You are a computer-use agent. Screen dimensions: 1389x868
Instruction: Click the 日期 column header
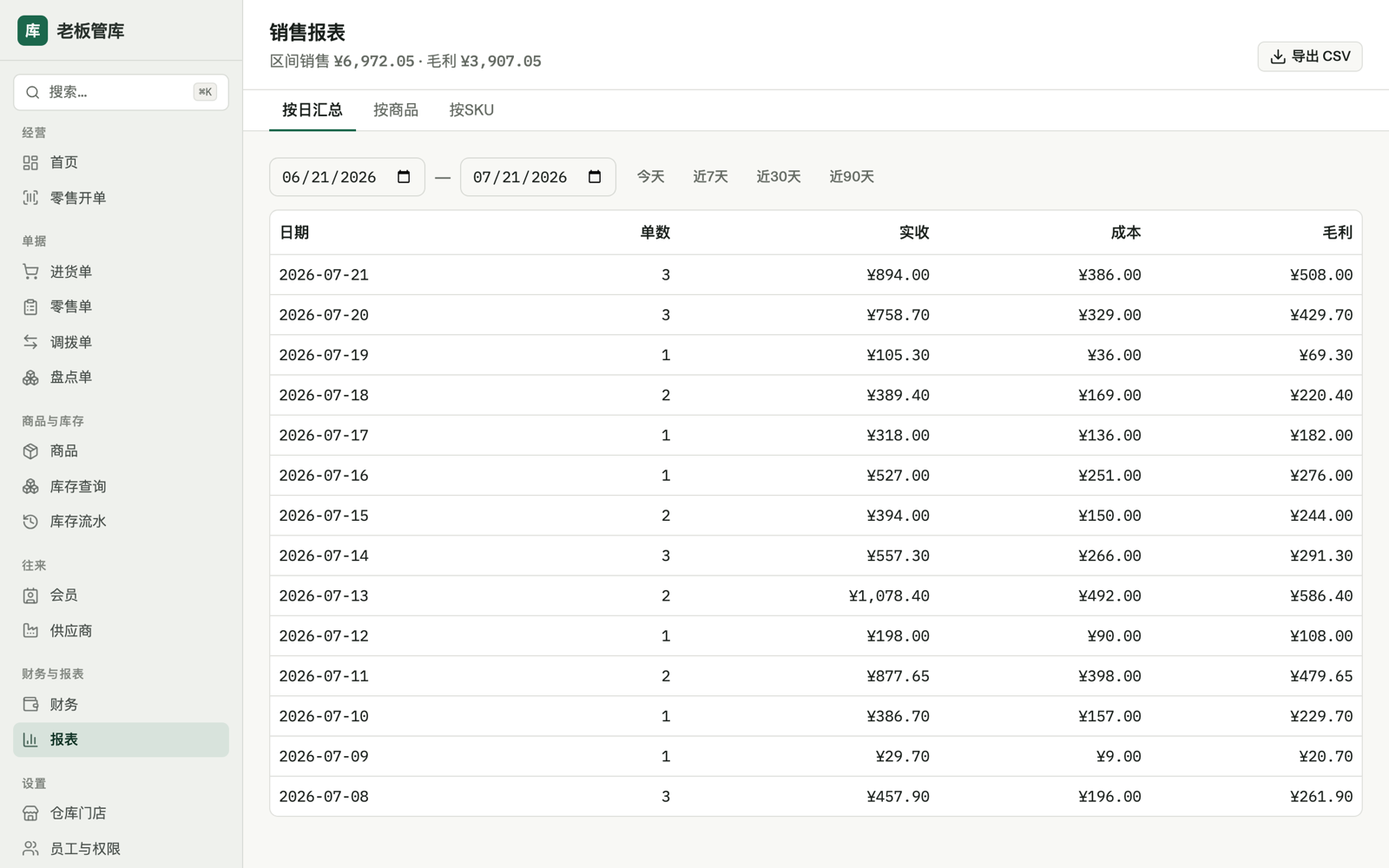294,233
